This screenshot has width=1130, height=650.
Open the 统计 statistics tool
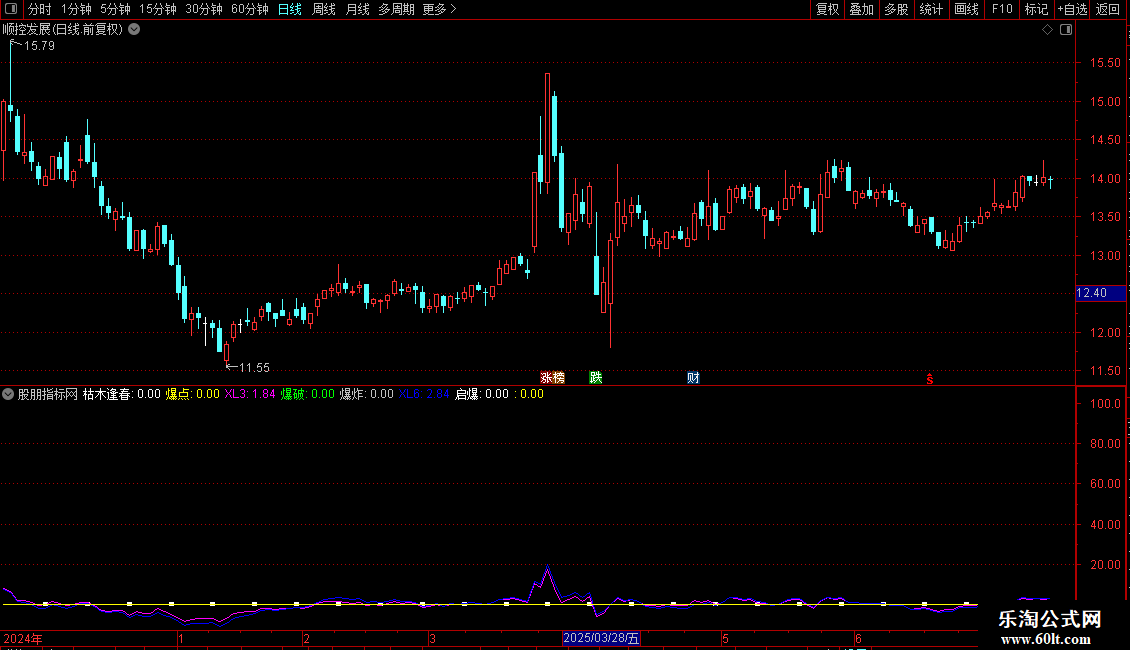(931, 9)
